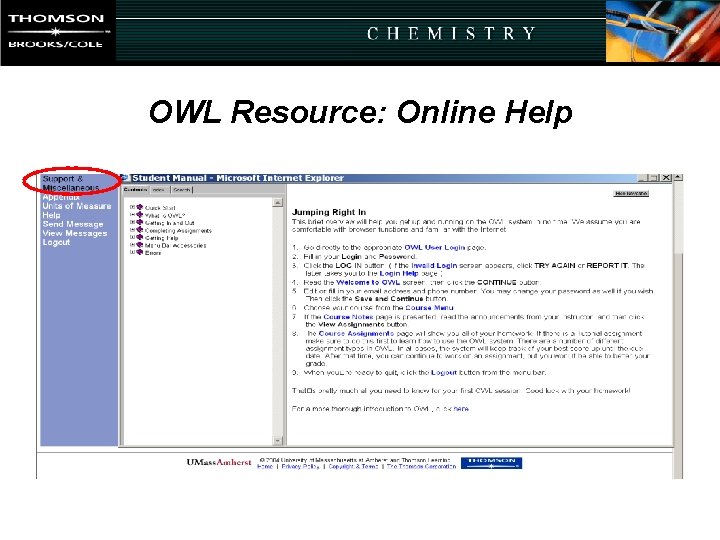Open The Thomson Corporation footer link
The image size is (720, 540).
point(422,467)
